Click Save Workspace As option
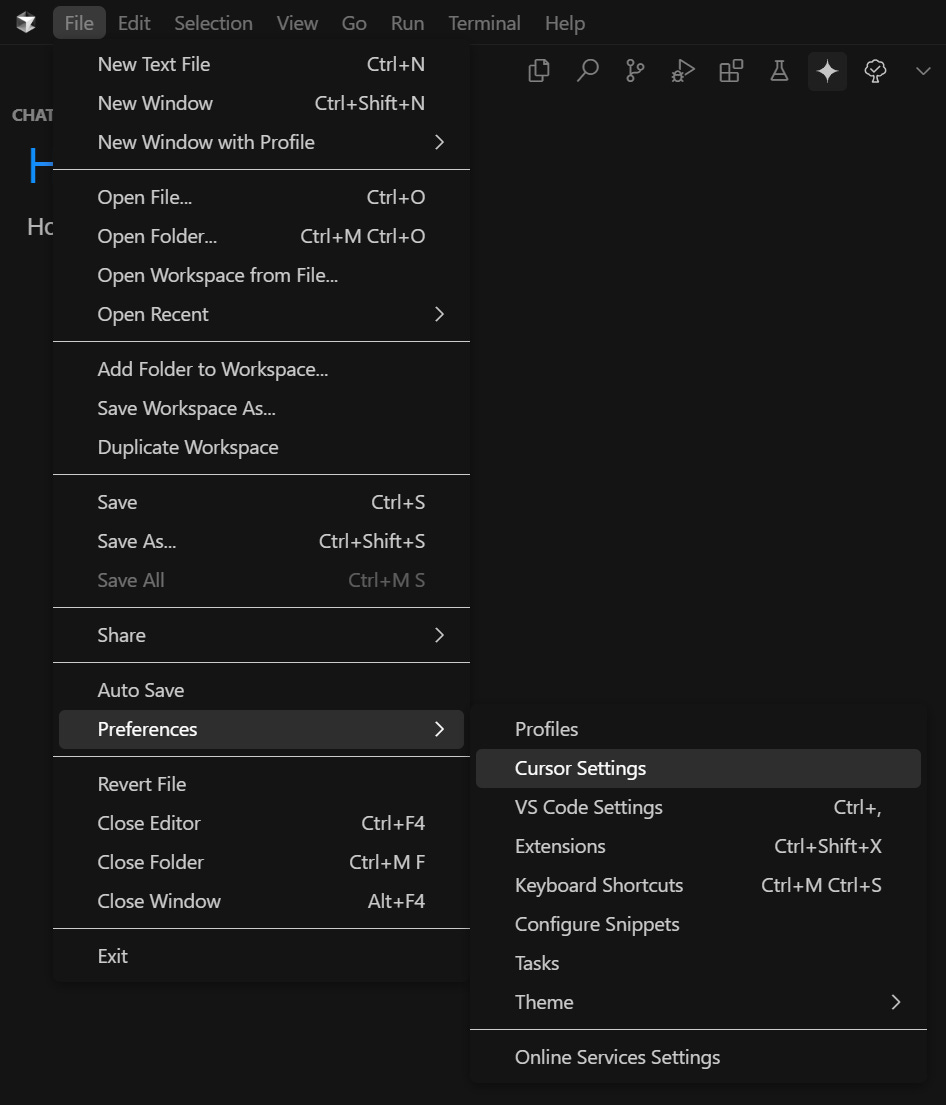 [x=186, y=408]
